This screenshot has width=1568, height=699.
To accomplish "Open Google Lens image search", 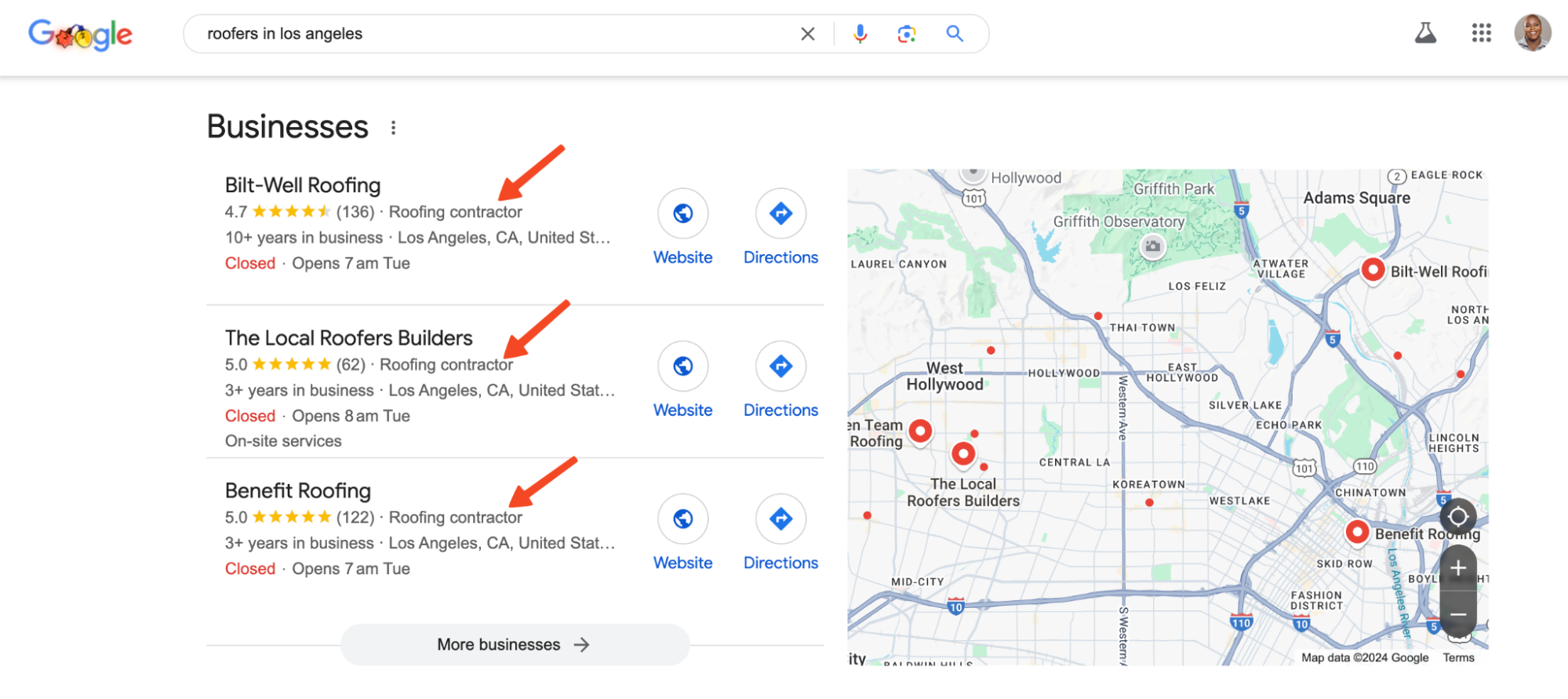I will click(x=907, y=34).
